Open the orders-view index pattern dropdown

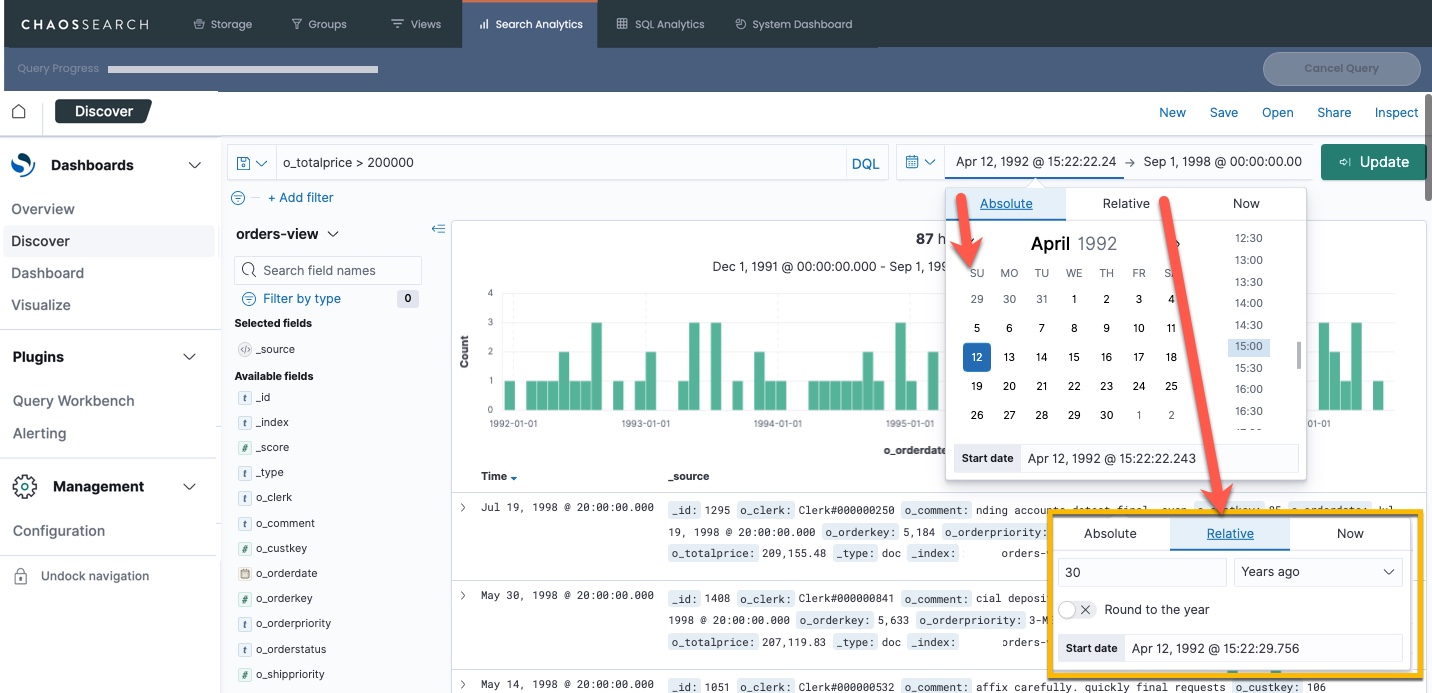[288, 234]
